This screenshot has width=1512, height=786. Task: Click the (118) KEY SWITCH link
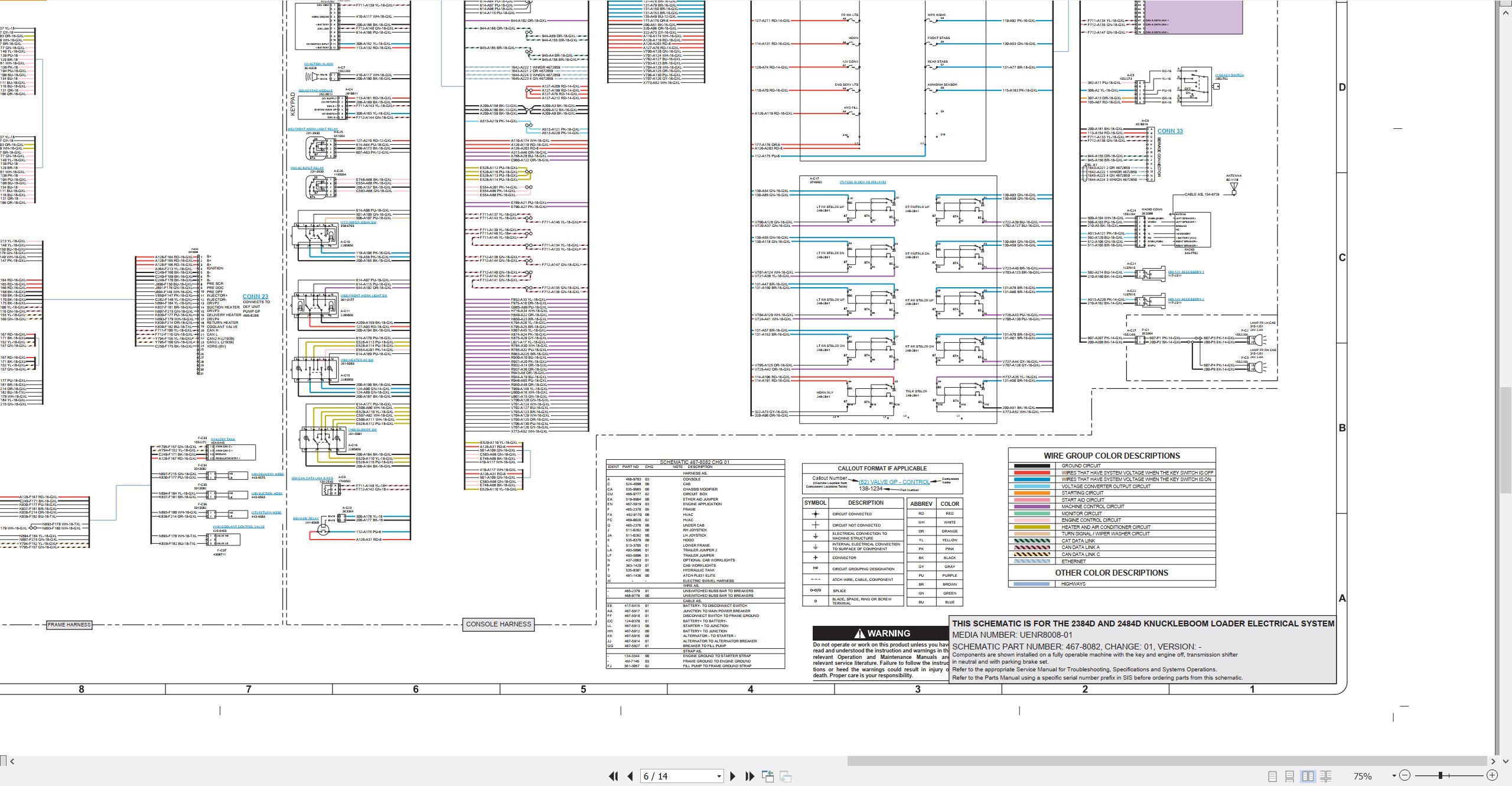(x=1230, y=75)
